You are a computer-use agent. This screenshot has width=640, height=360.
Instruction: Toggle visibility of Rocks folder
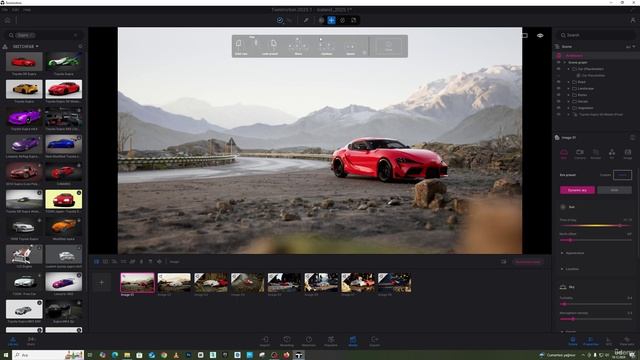pos(558,95)
